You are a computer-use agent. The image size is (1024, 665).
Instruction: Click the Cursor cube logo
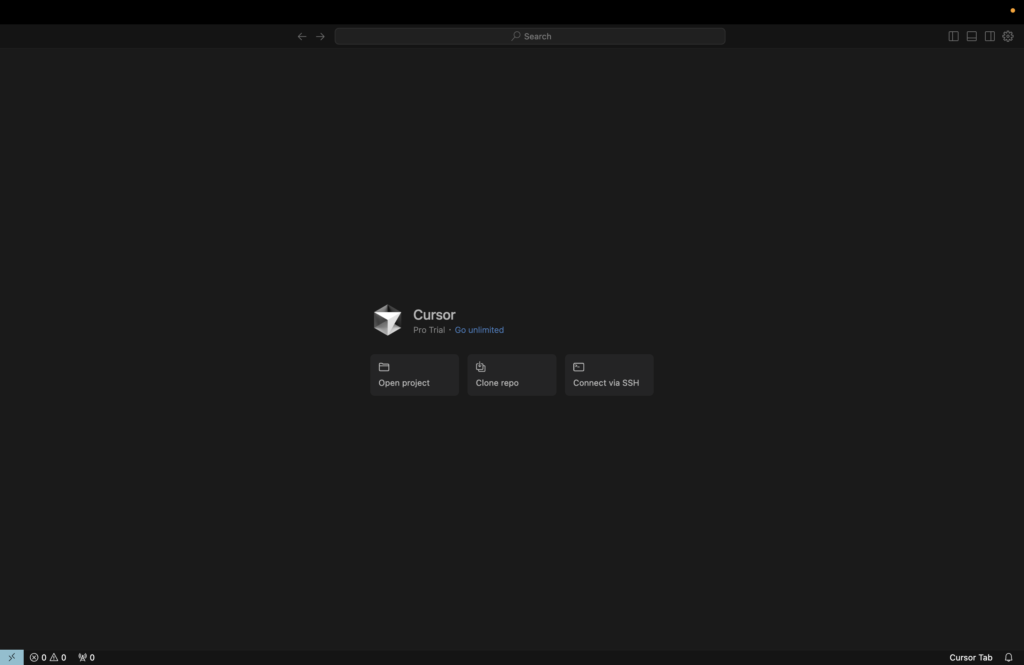click(387, 320)
